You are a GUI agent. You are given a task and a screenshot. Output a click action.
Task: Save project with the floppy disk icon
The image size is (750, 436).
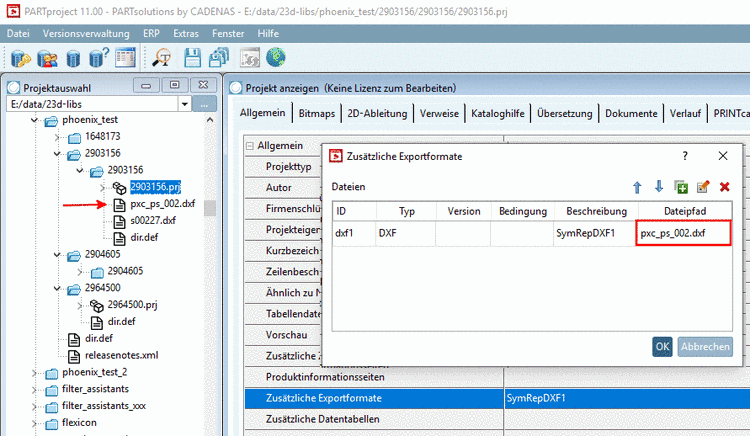193,58
